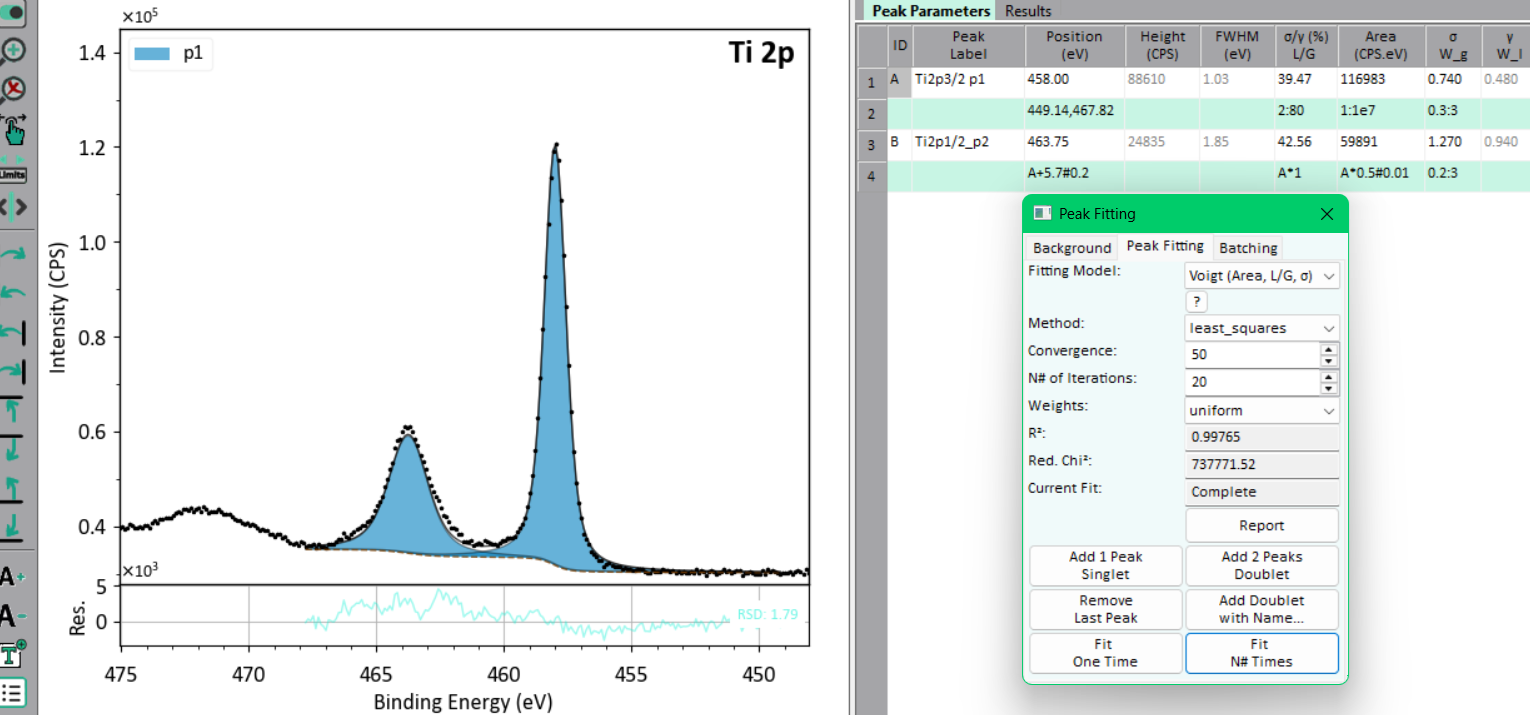Screen dimensions: 1530x715
Task: Click the Limits icon in the sidebar
Action: 13,174
